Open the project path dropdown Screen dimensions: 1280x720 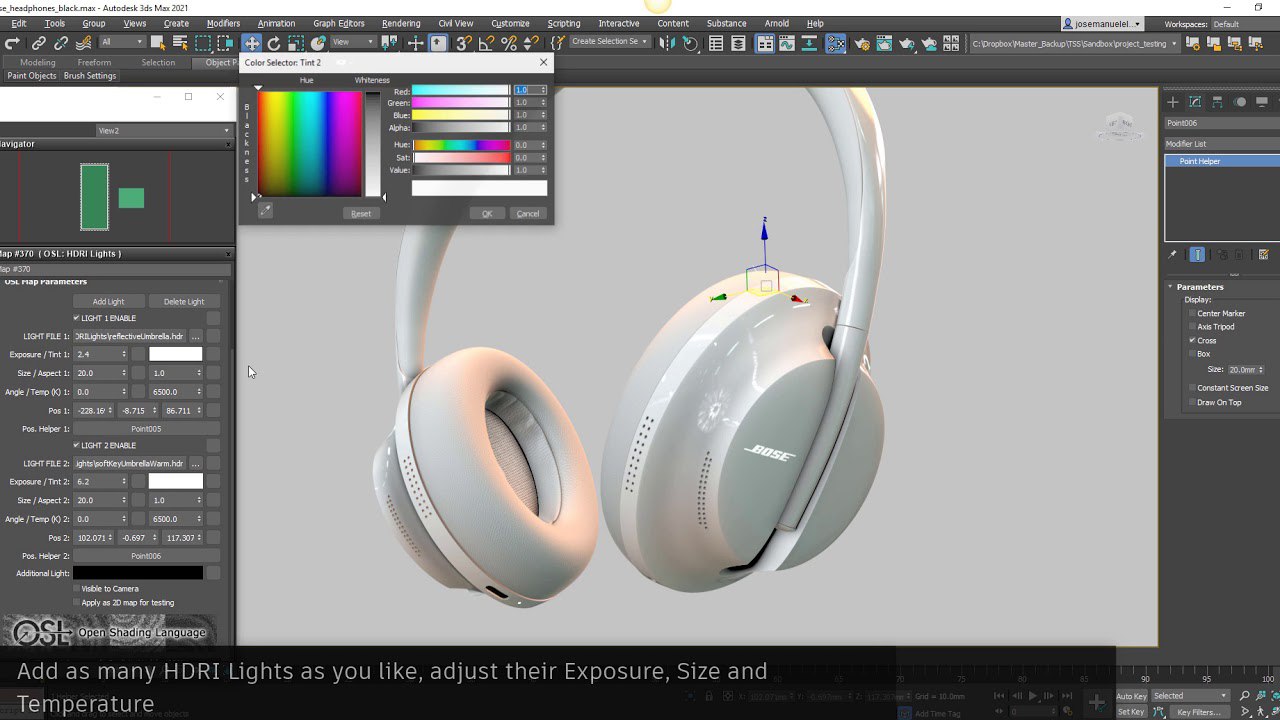coord(1074,43)
